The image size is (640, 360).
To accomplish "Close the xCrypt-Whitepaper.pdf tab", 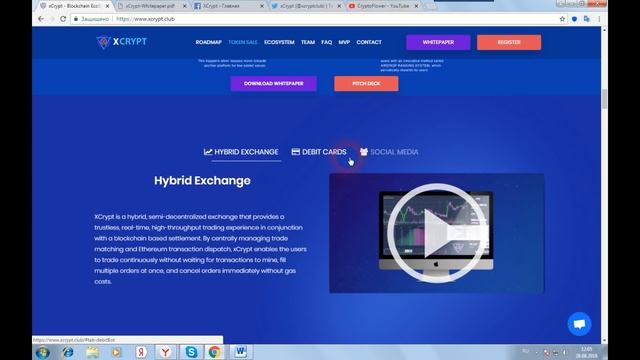I will click(x=184, y=6).
